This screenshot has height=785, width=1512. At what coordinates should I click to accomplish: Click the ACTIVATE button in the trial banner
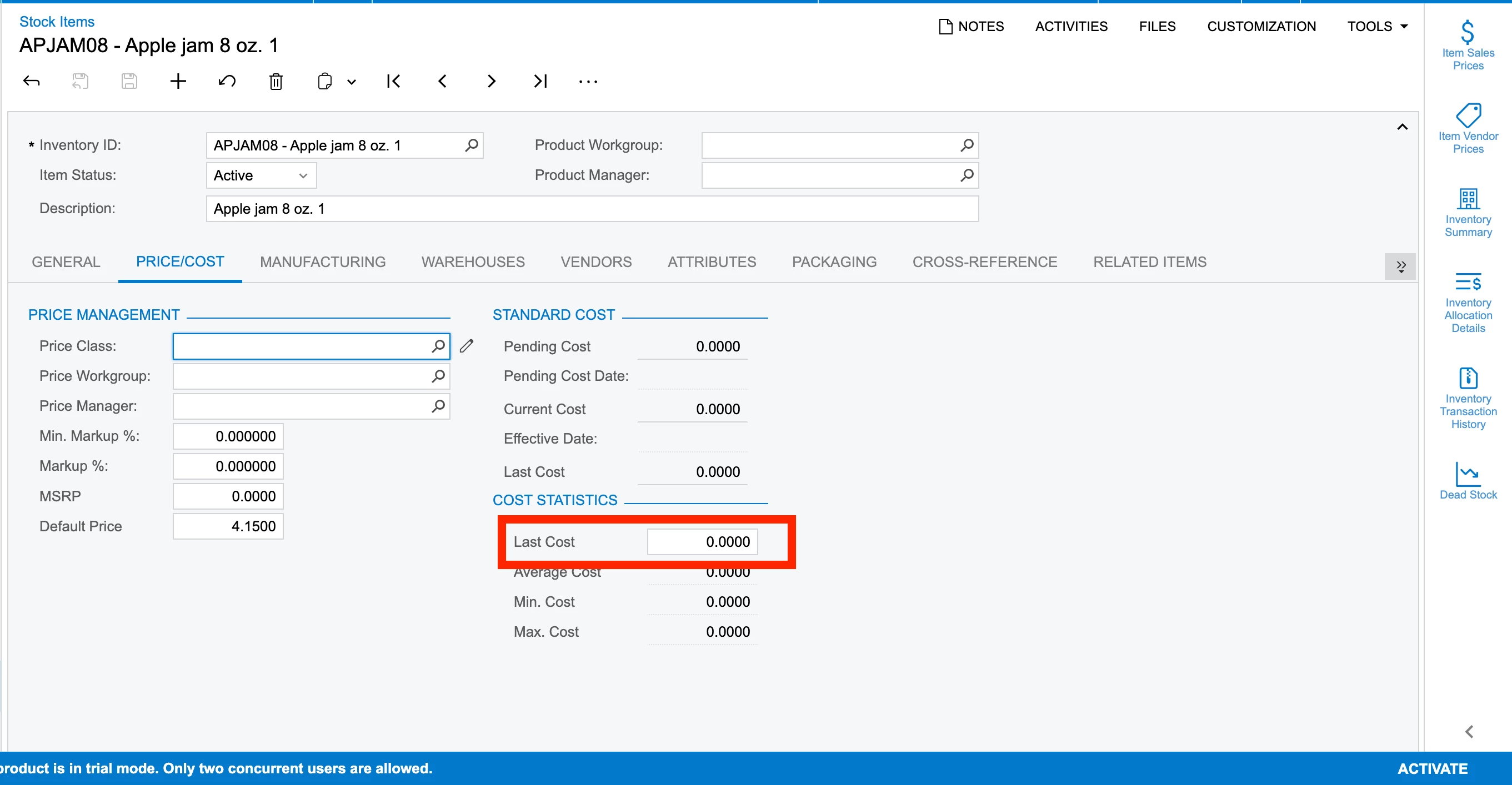(1432, 768)
